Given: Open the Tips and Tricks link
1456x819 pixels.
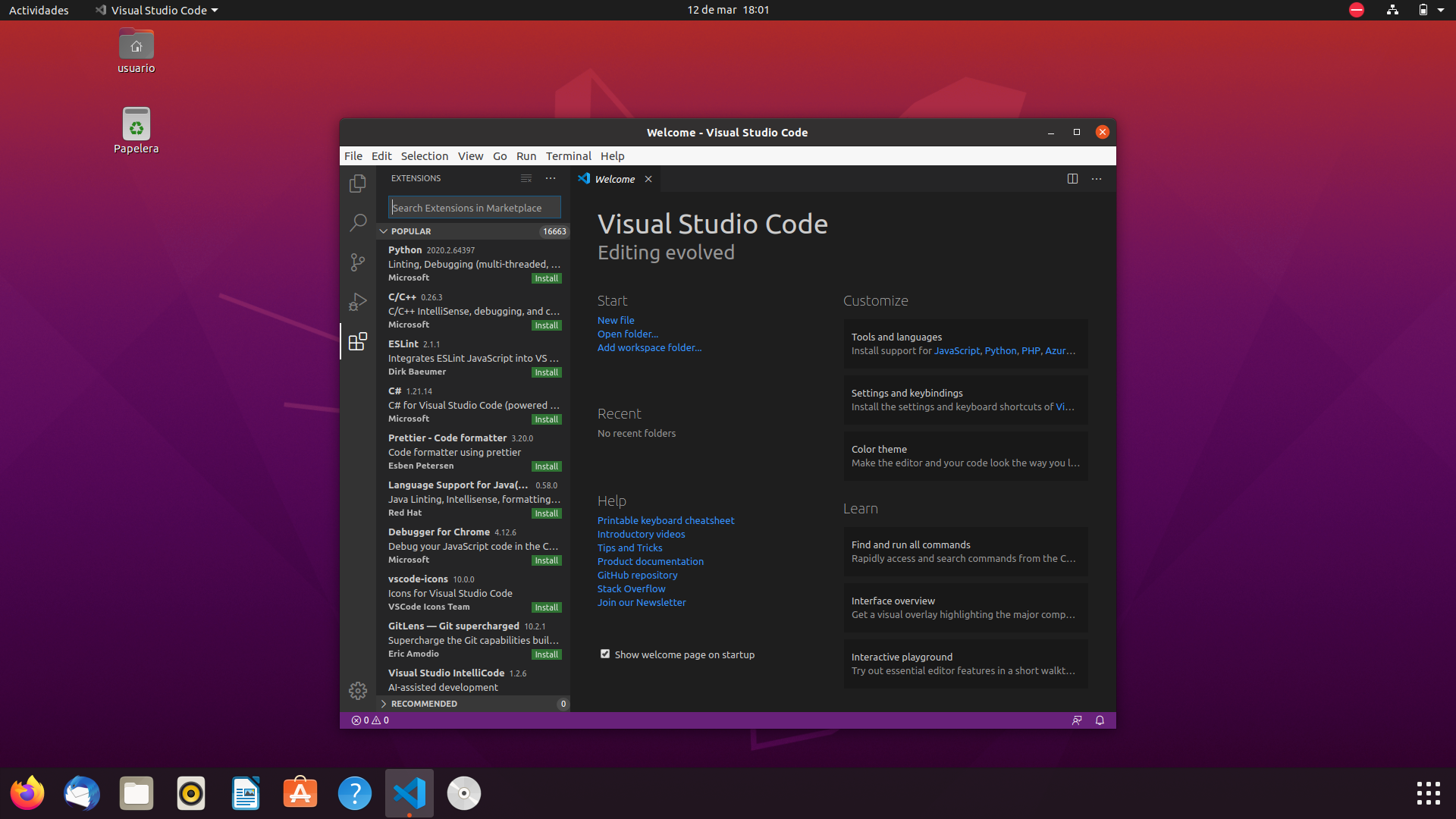Looking at the screenshot, I should (630, 548).
